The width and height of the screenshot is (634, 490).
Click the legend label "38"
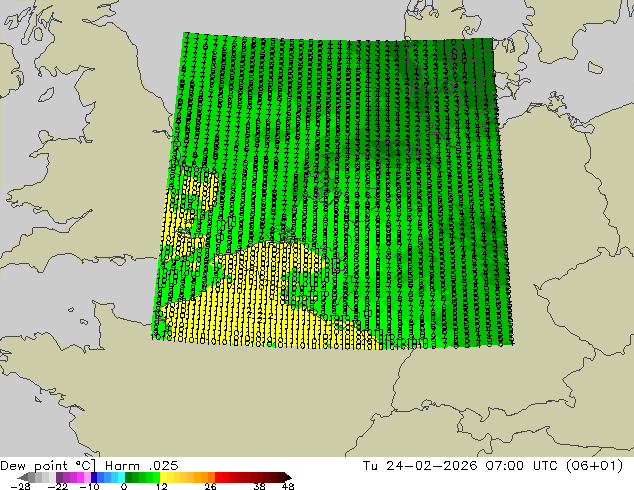[260, 486]
